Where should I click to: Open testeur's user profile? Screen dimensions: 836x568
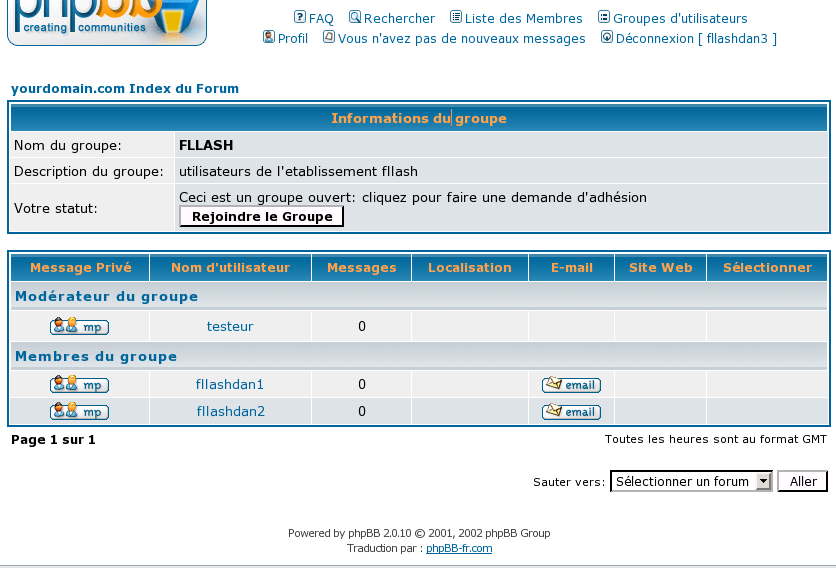[230, 326]
